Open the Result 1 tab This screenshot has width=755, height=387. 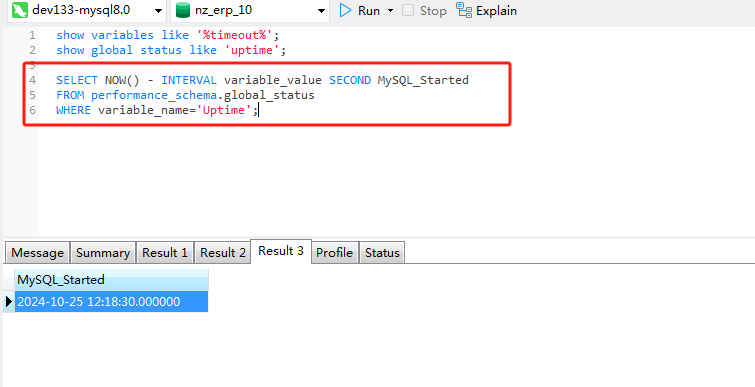tap(165, 253)
